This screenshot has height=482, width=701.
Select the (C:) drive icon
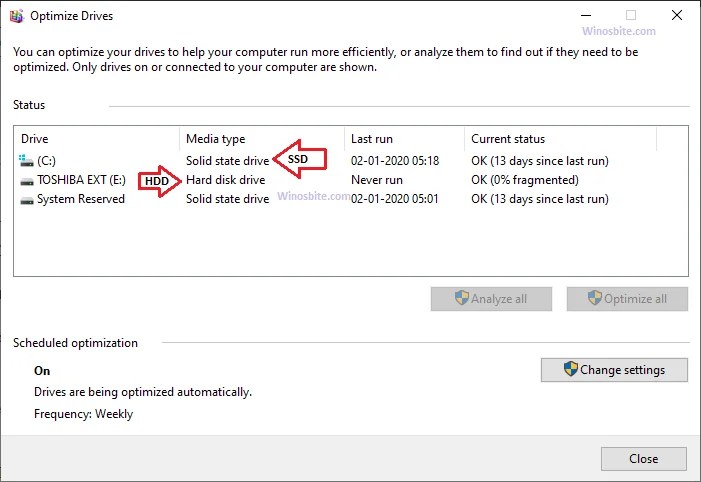26,161
